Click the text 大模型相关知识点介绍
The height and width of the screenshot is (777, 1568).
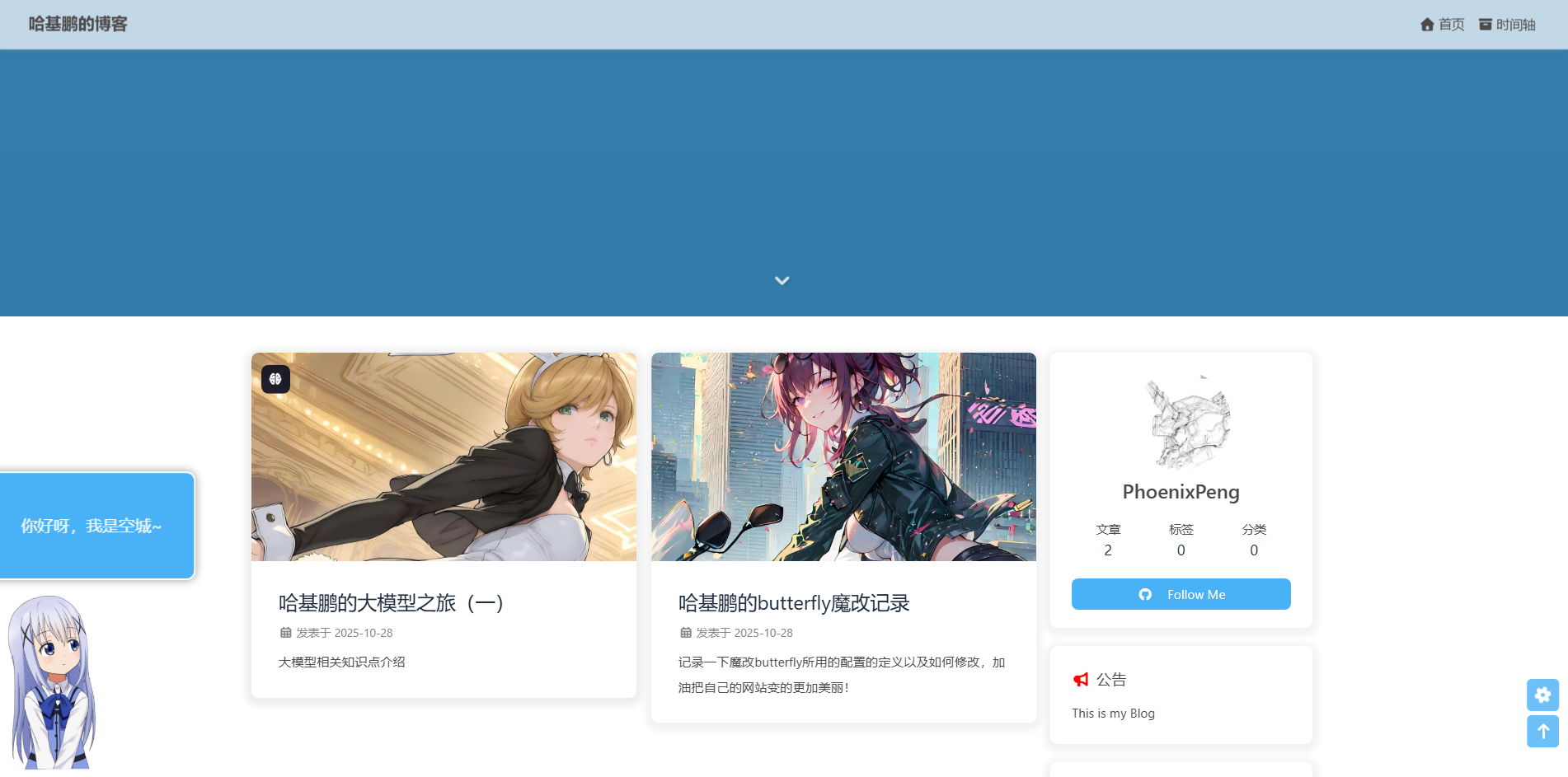(341, 662)
